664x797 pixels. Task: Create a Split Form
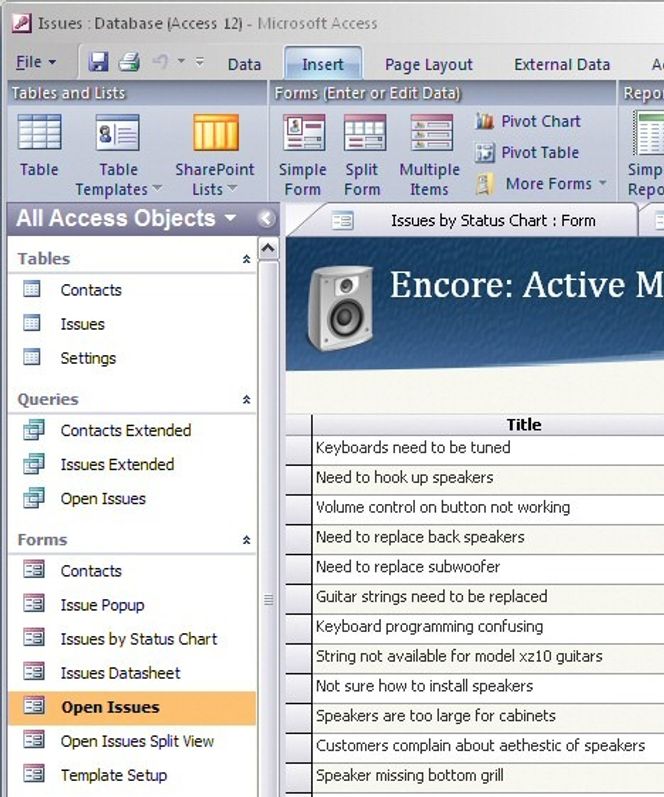click(x=363, y=156)
